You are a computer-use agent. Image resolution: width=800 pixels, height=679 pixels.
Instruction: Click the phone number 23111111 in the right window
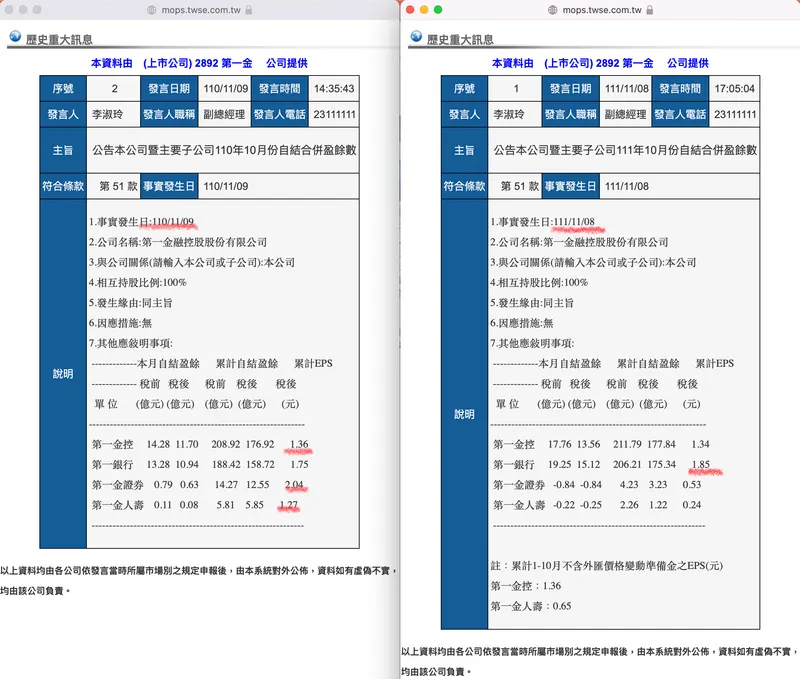(735, 114)
